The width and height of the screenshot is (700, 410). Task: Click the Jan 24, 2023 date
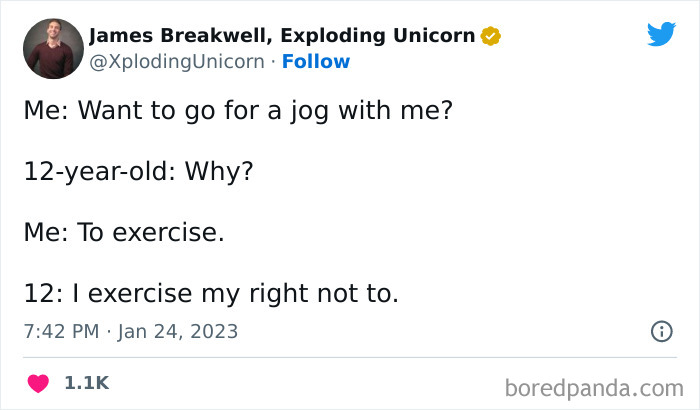click(178, 331)
